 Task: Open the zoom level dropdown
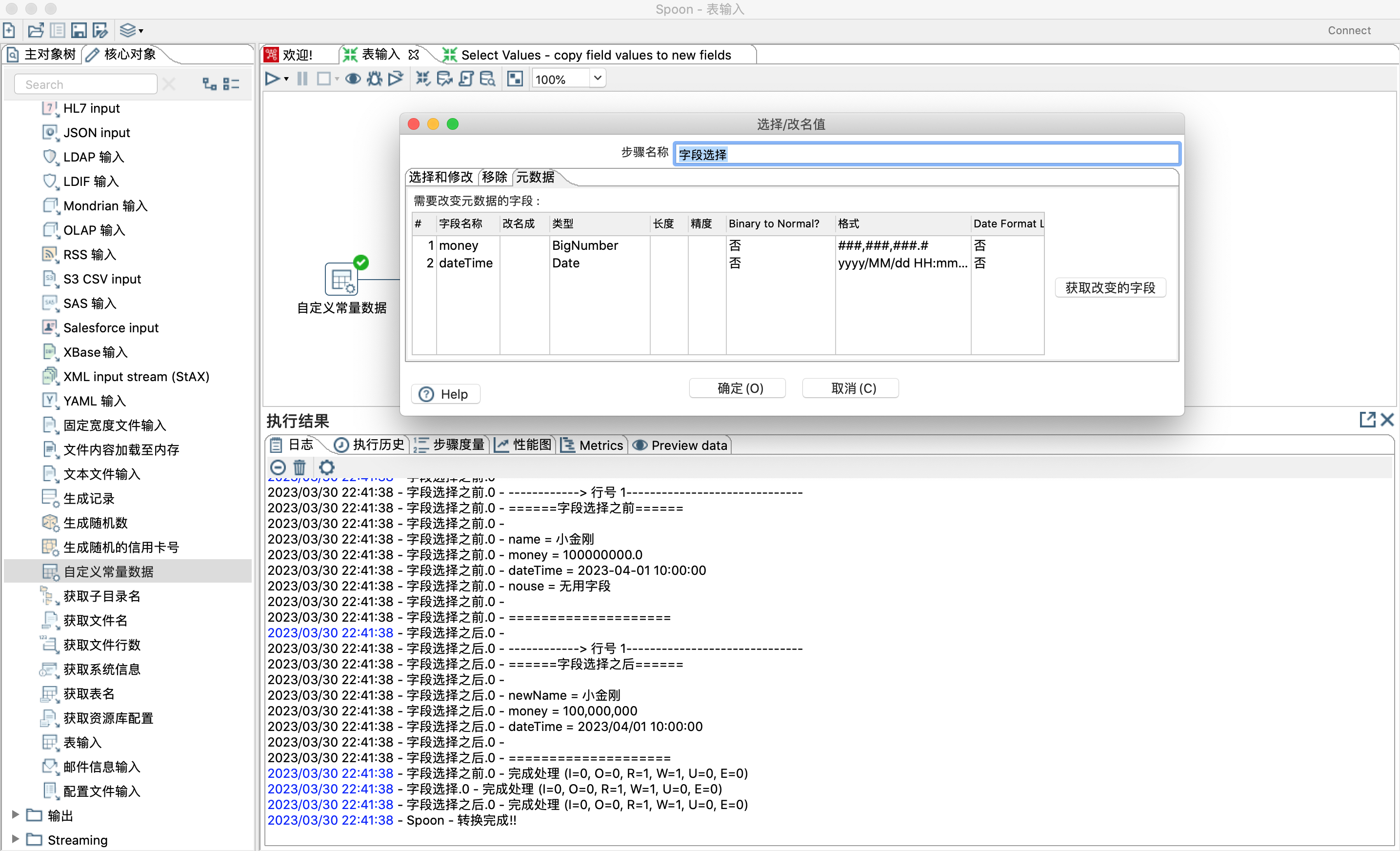point(597,79)
